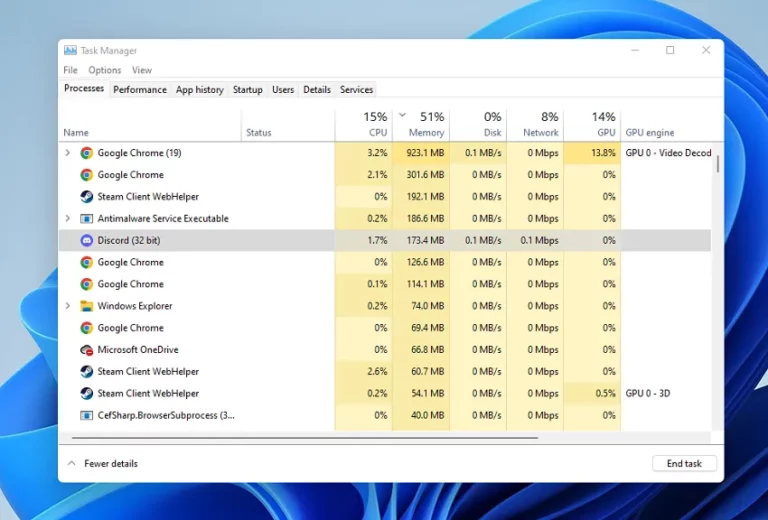Screen dimensions: 768x520
Task: Select the Discord (32 bit) process name
Action: coord(129,240)
